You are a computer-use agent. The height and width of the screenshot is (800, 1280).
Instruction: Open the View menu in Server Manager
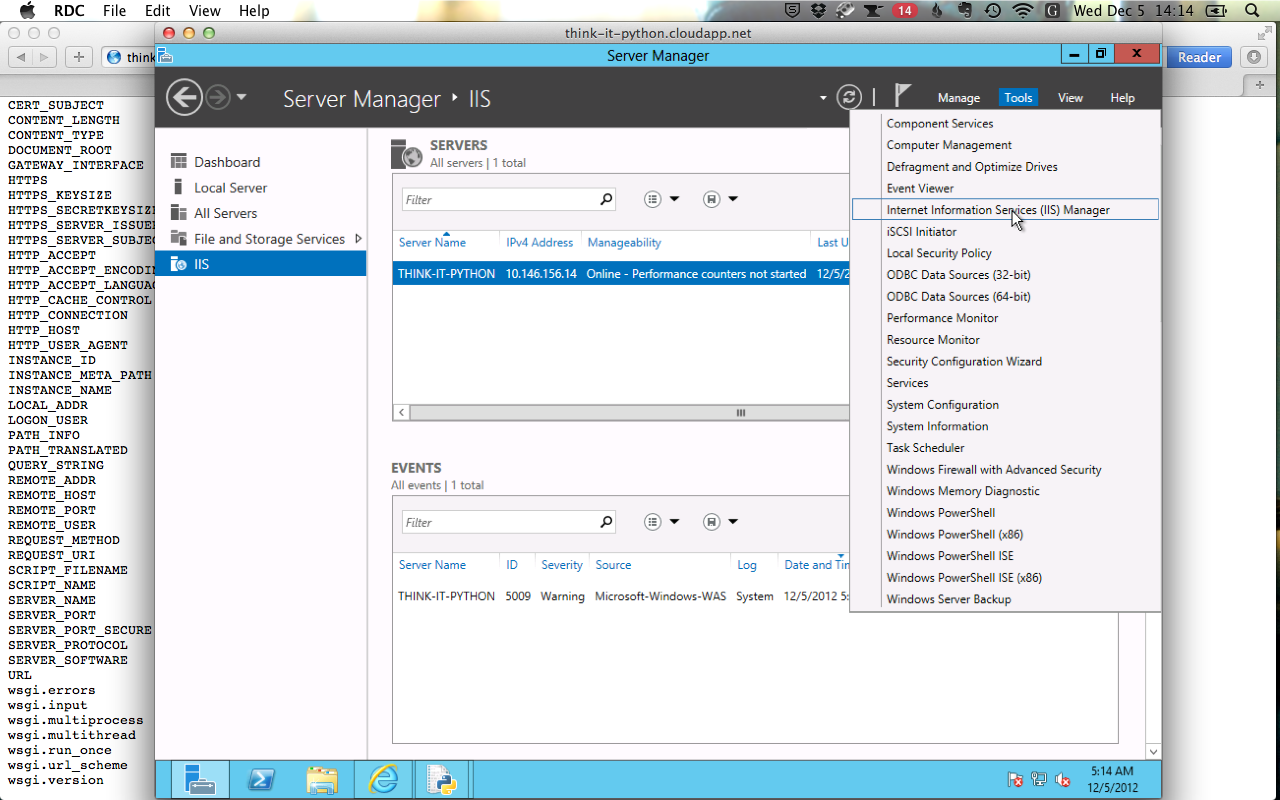(1070, 98)
